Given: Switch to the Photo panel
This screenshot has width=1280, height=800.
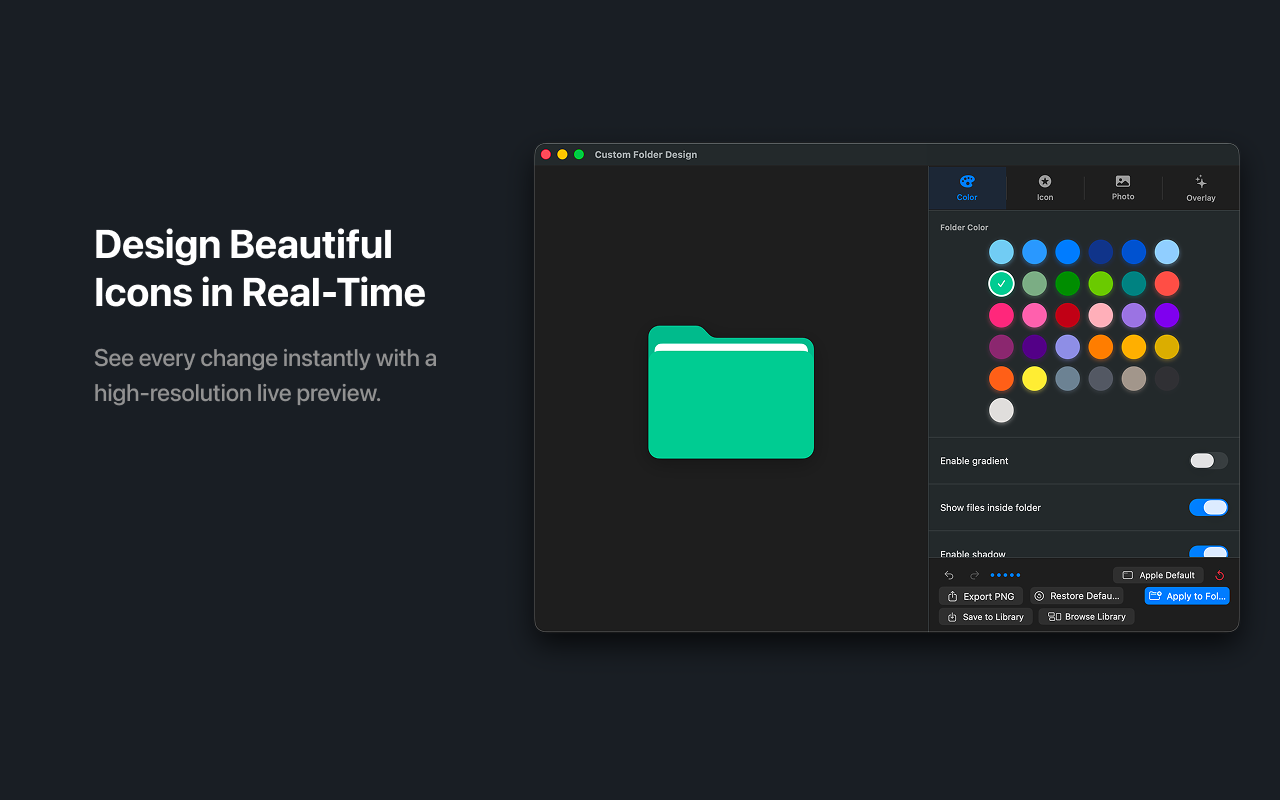Looking at the screenshot, I should click(x=1122, y=188).
